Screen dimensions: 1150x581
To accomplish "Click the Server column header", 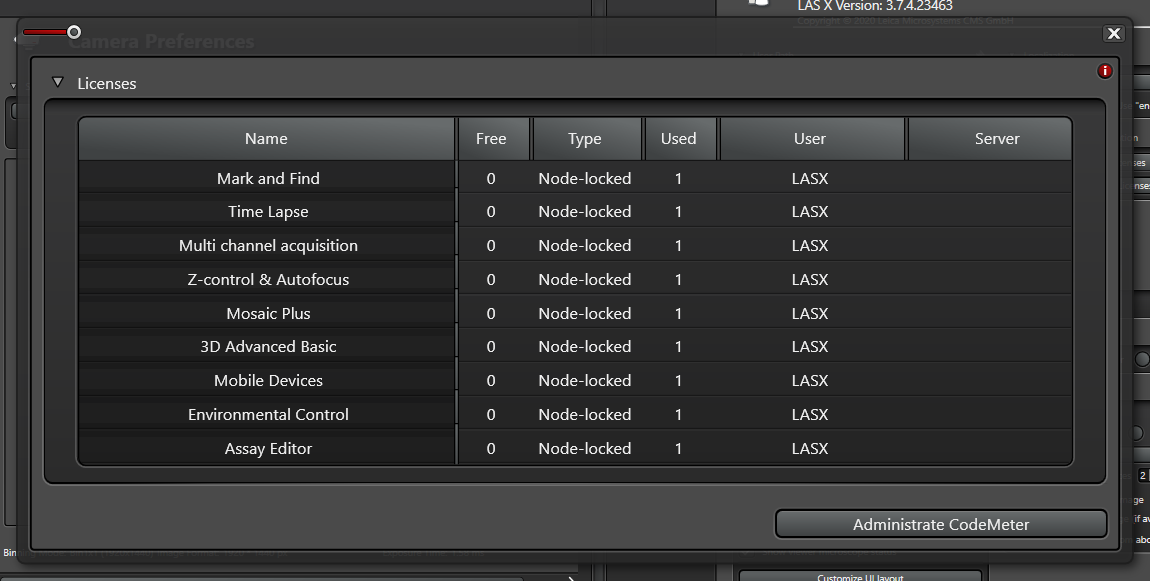I will point(996,139).
